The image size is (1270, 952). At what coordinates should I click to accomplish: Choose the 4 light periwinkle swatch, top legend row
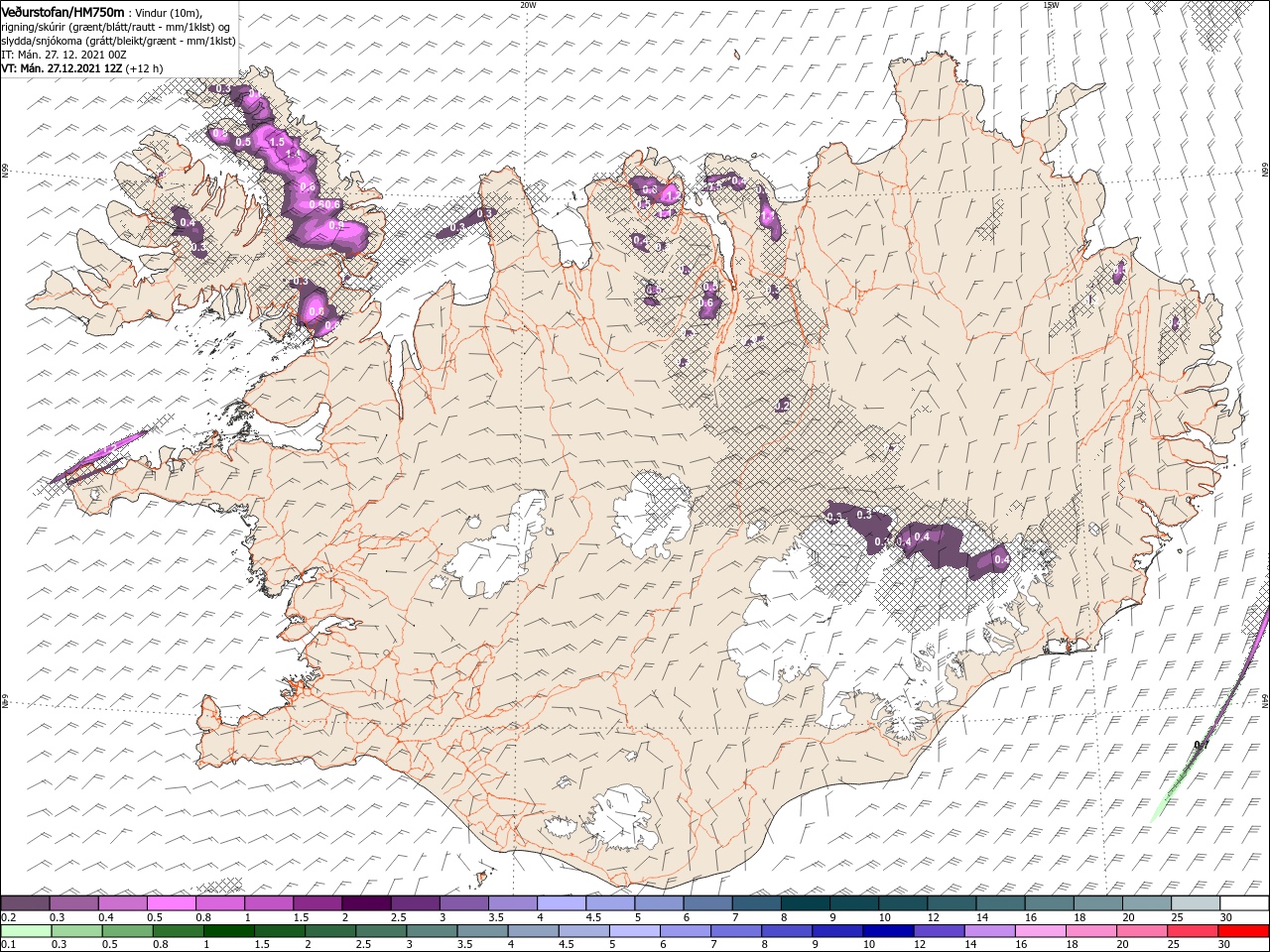point(561,903)
